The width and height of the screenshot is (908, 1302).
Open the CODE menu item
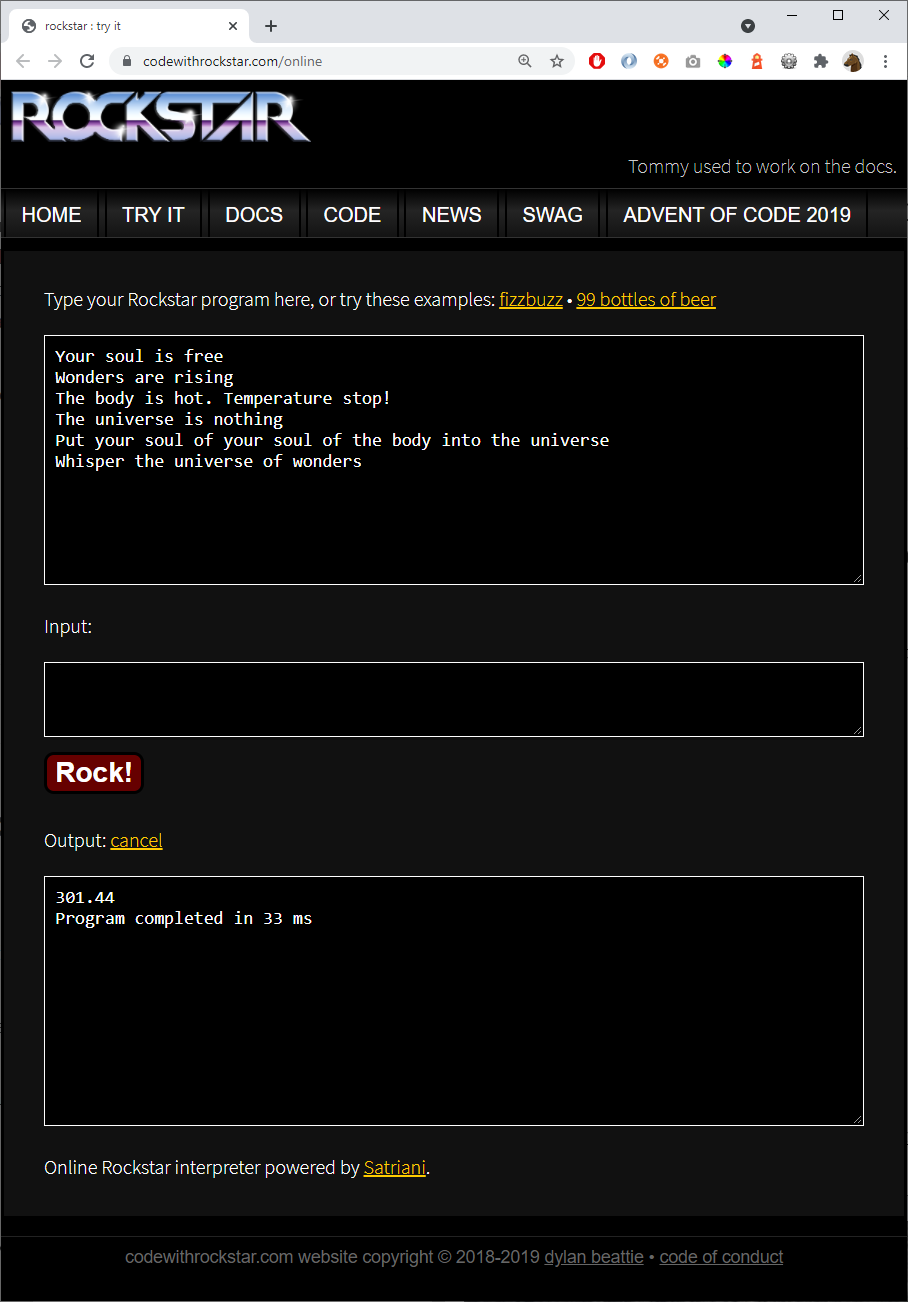pos(352,214)
